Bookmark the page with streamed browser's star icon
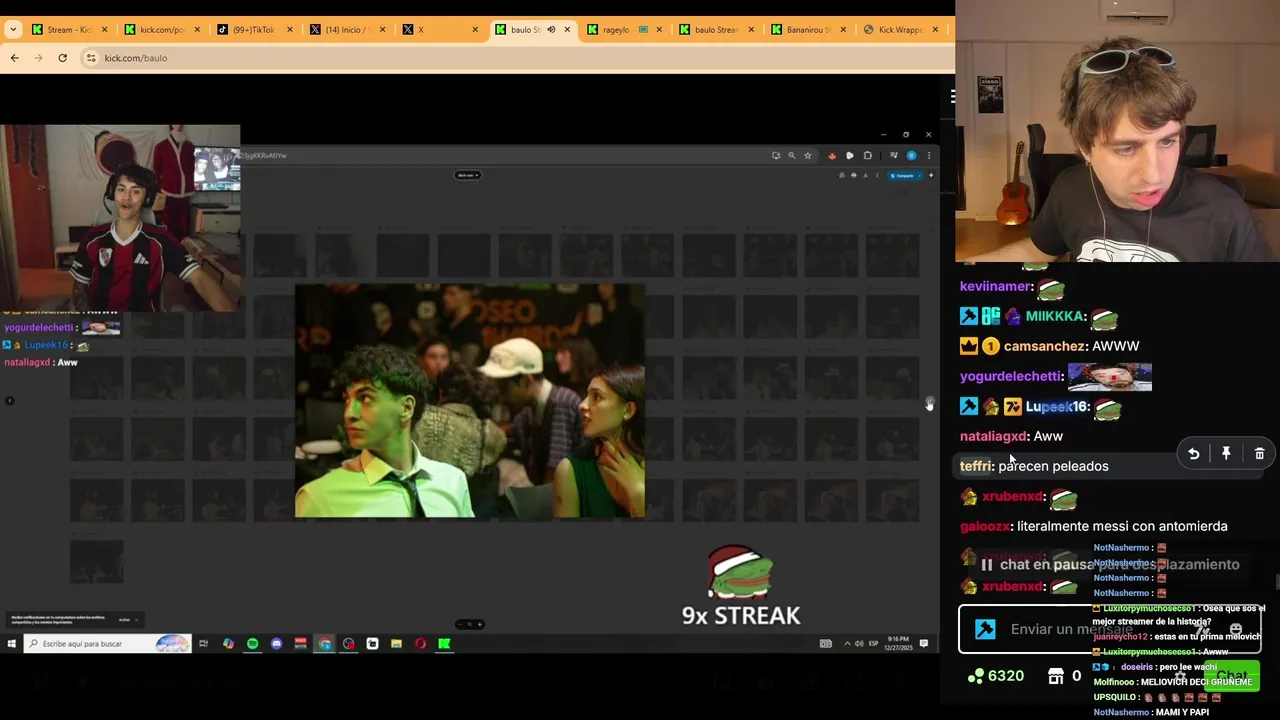Screen dimensions: 1280x720 [807, 156]
